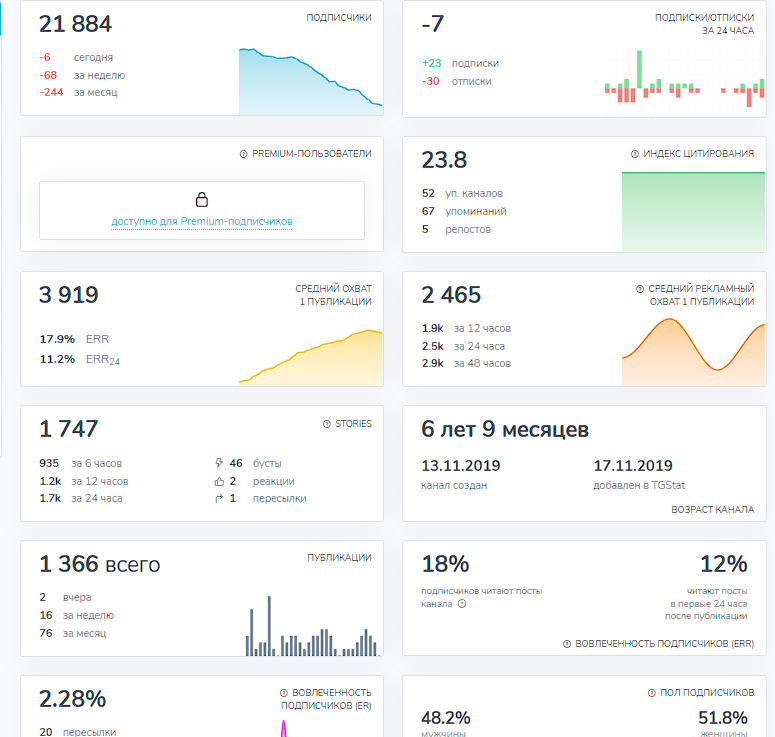
Task: Click the '+23' подписки value
Action: tap(431, 63)
